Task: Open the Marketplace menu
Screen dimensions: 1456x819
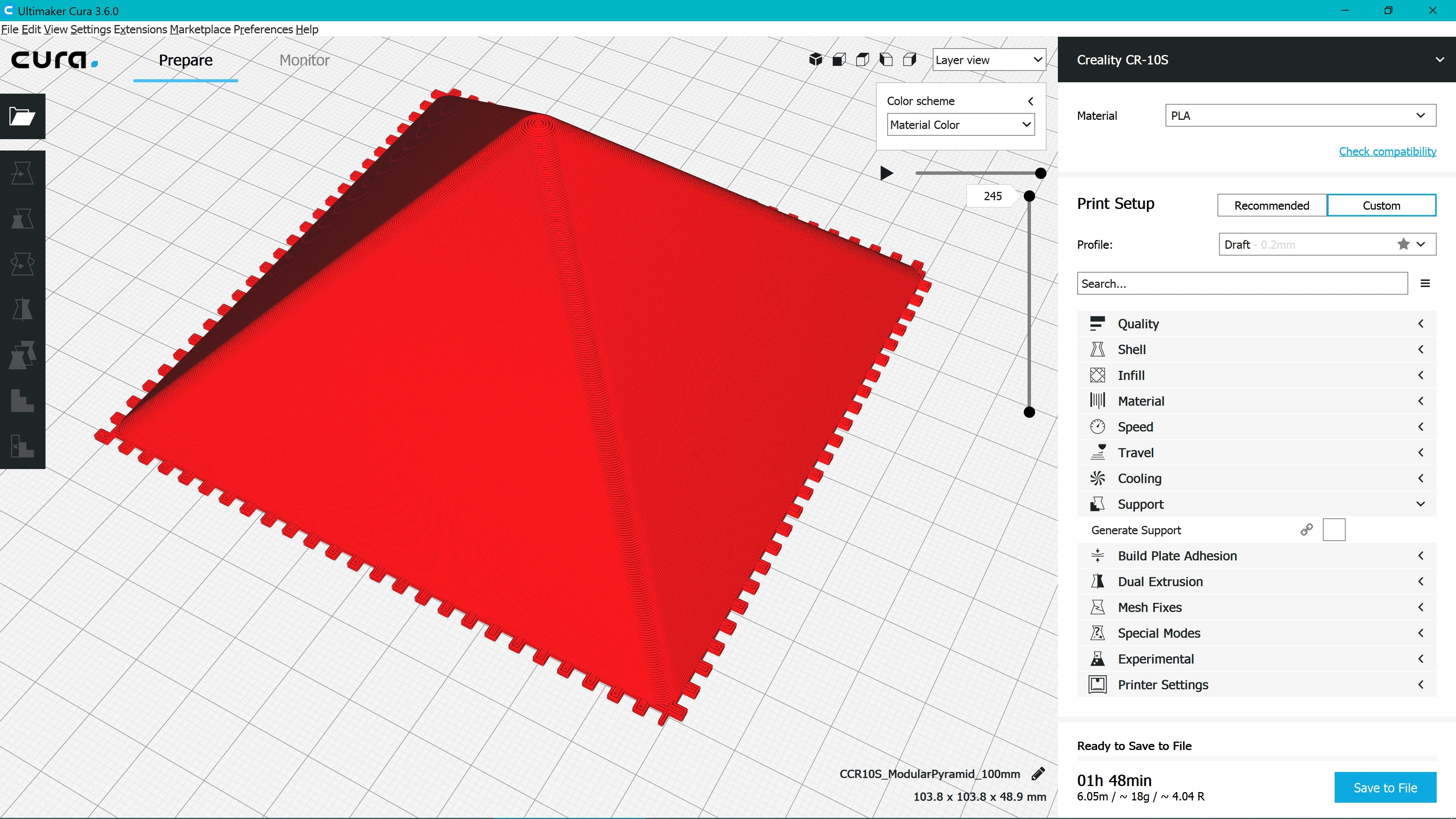Action: 200,30
